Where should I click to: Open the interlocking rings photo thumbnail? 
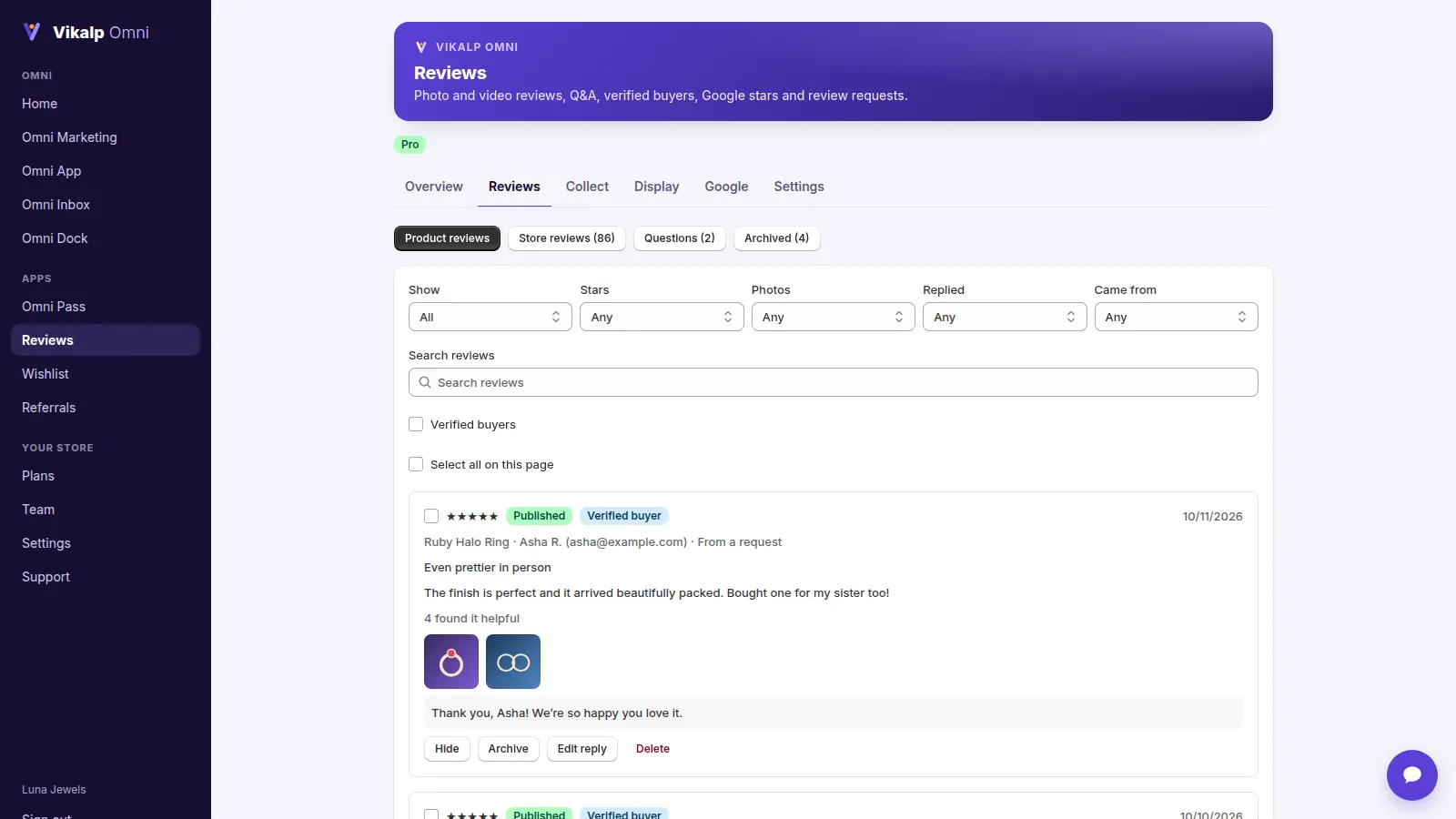click(x=513, y=662)
